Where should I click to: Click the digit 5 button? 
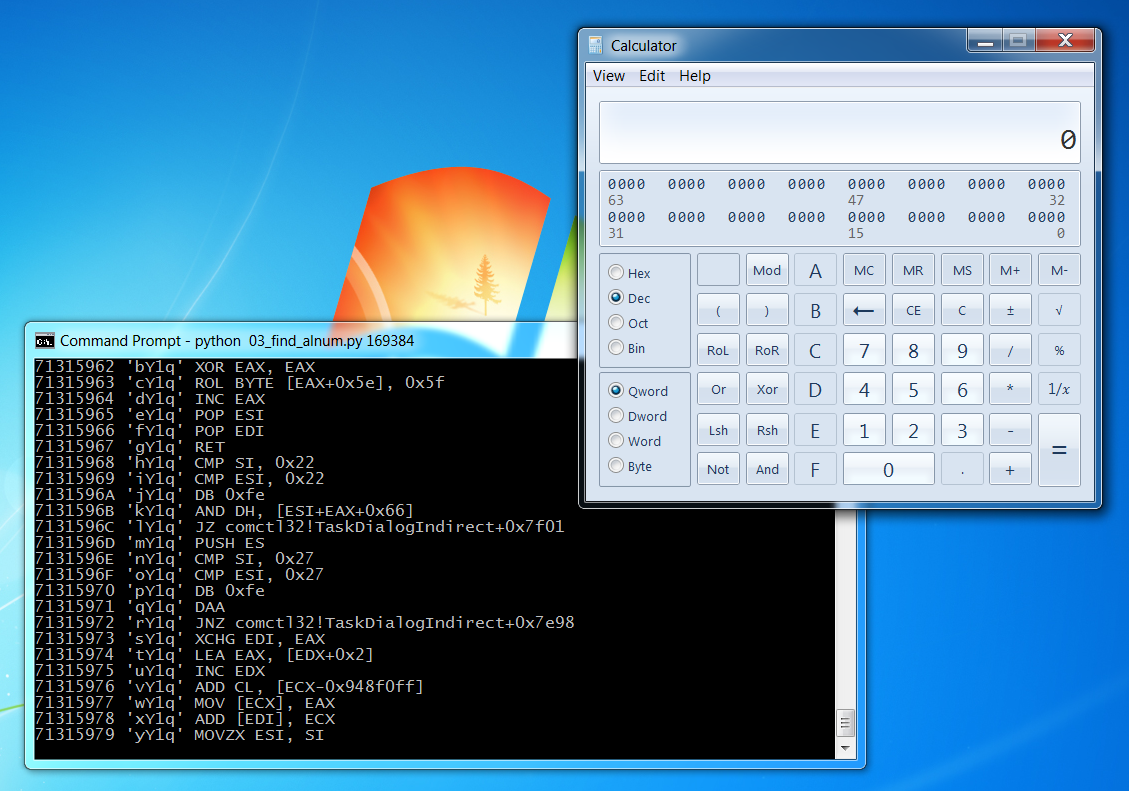(912, 389)
